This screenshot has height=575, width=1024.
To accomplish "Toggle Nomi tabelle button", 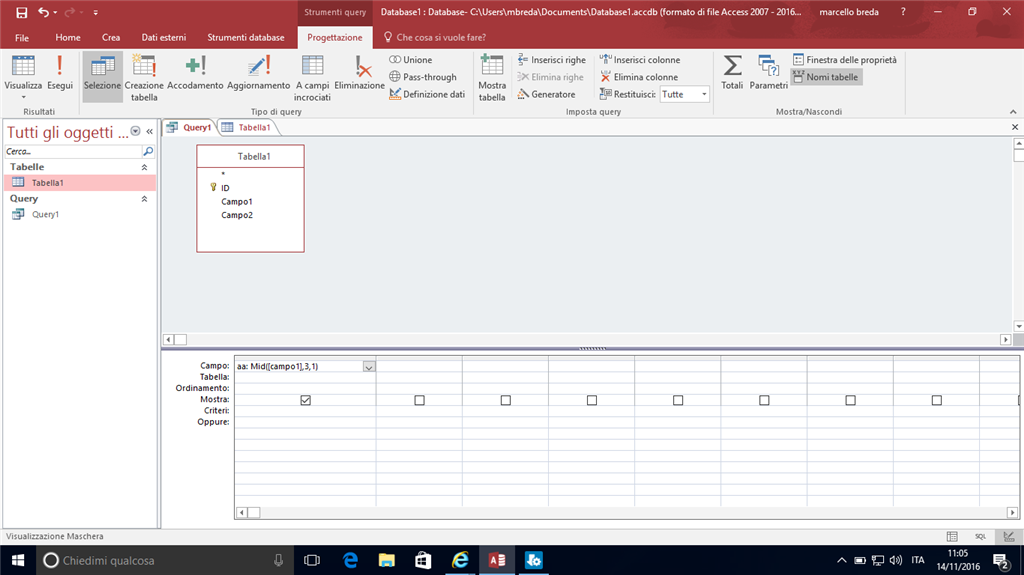I will 826,76.
